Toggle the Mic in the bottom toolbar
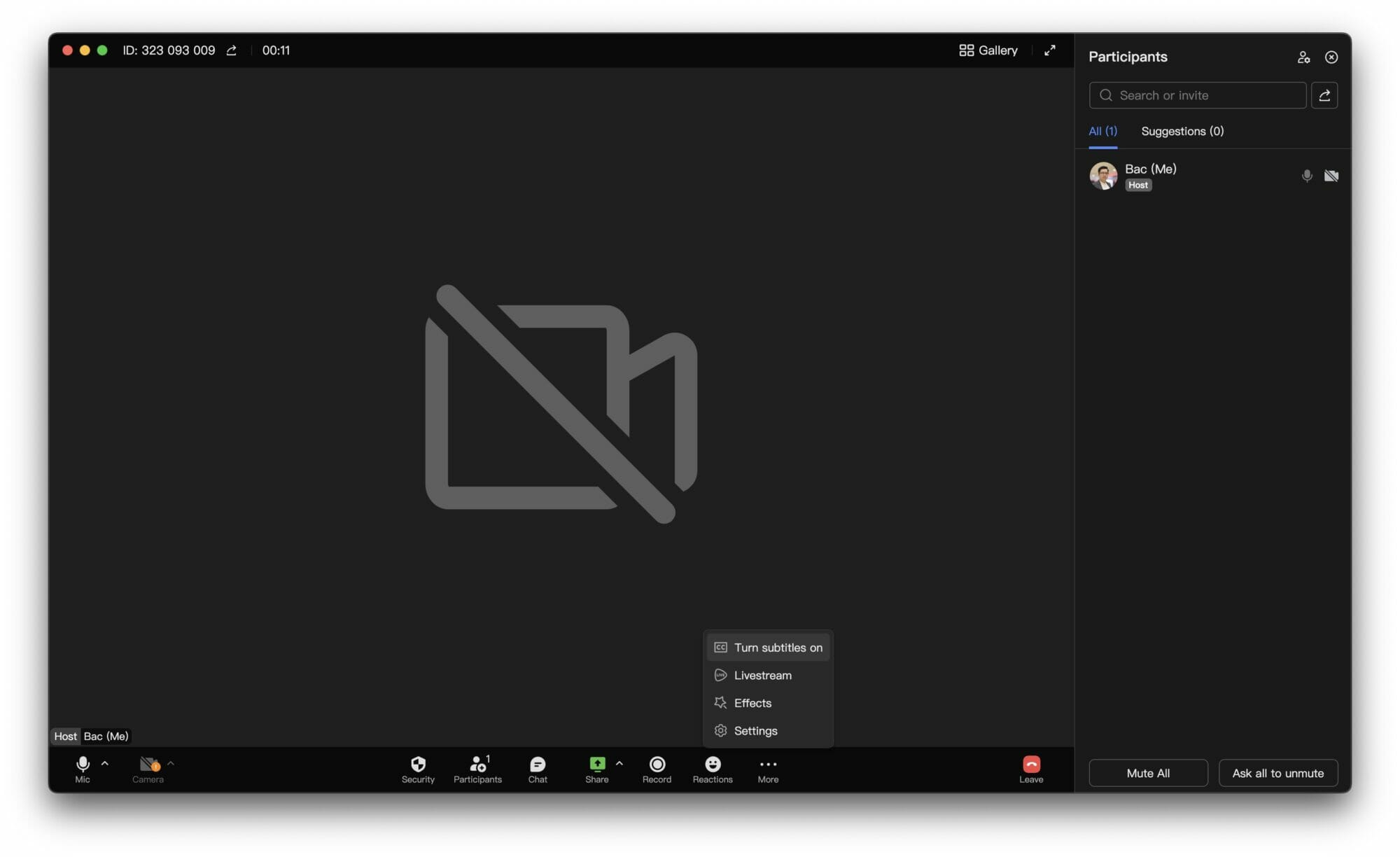The height and width of the screenshot is (857, 1400). (x=83, y=769)
